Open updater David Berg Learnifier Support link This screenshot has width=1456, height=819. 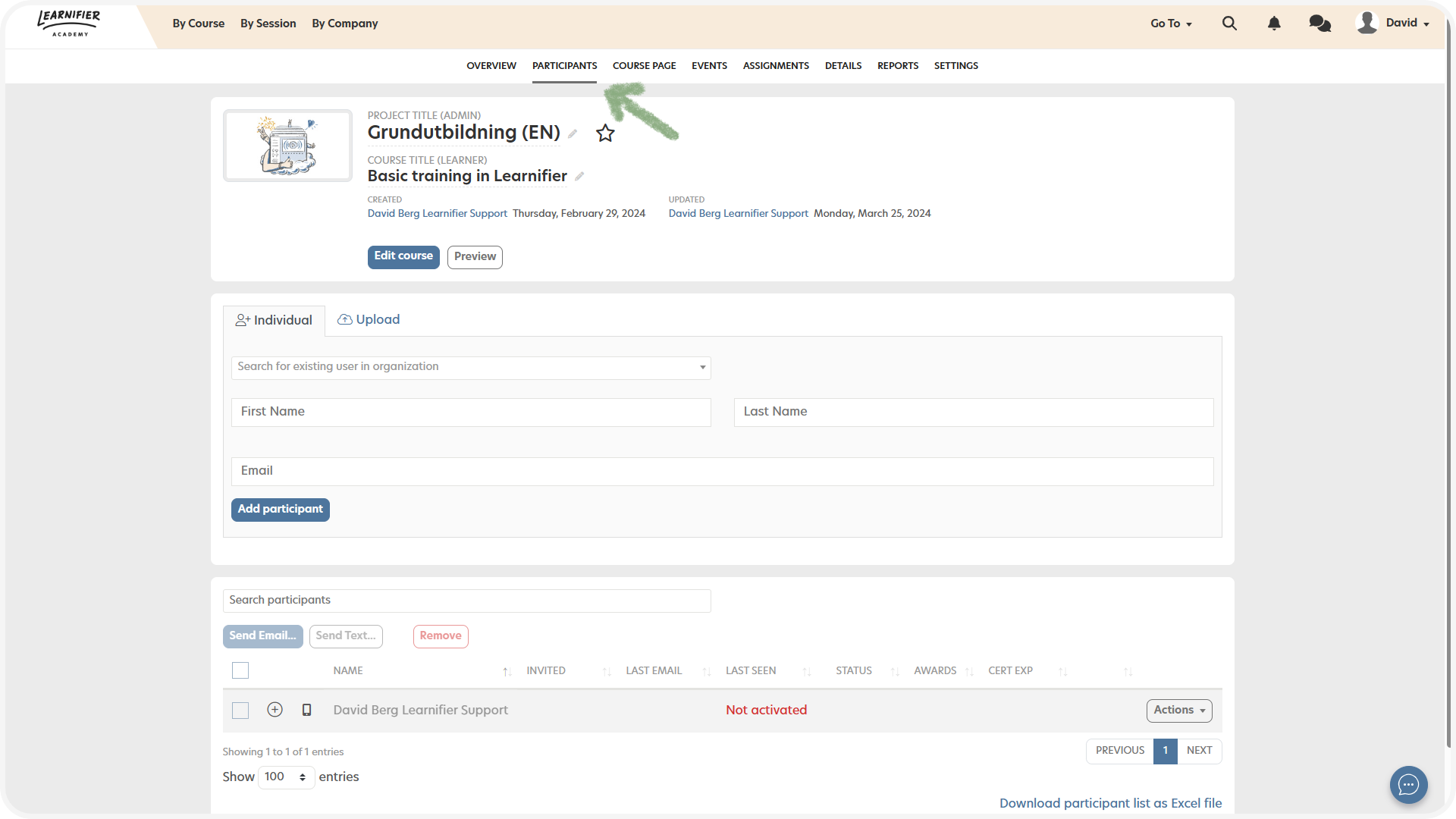[738, 214]
